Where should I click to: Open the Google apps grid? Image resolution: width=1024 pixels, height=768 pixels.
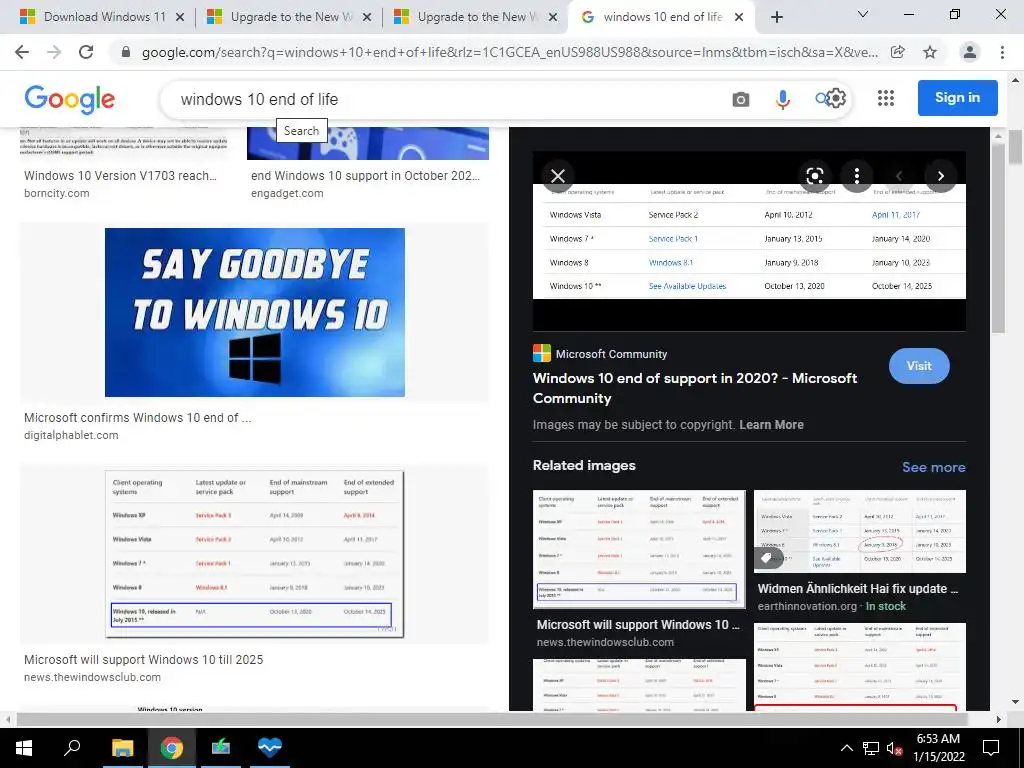(x=886, y=98)
